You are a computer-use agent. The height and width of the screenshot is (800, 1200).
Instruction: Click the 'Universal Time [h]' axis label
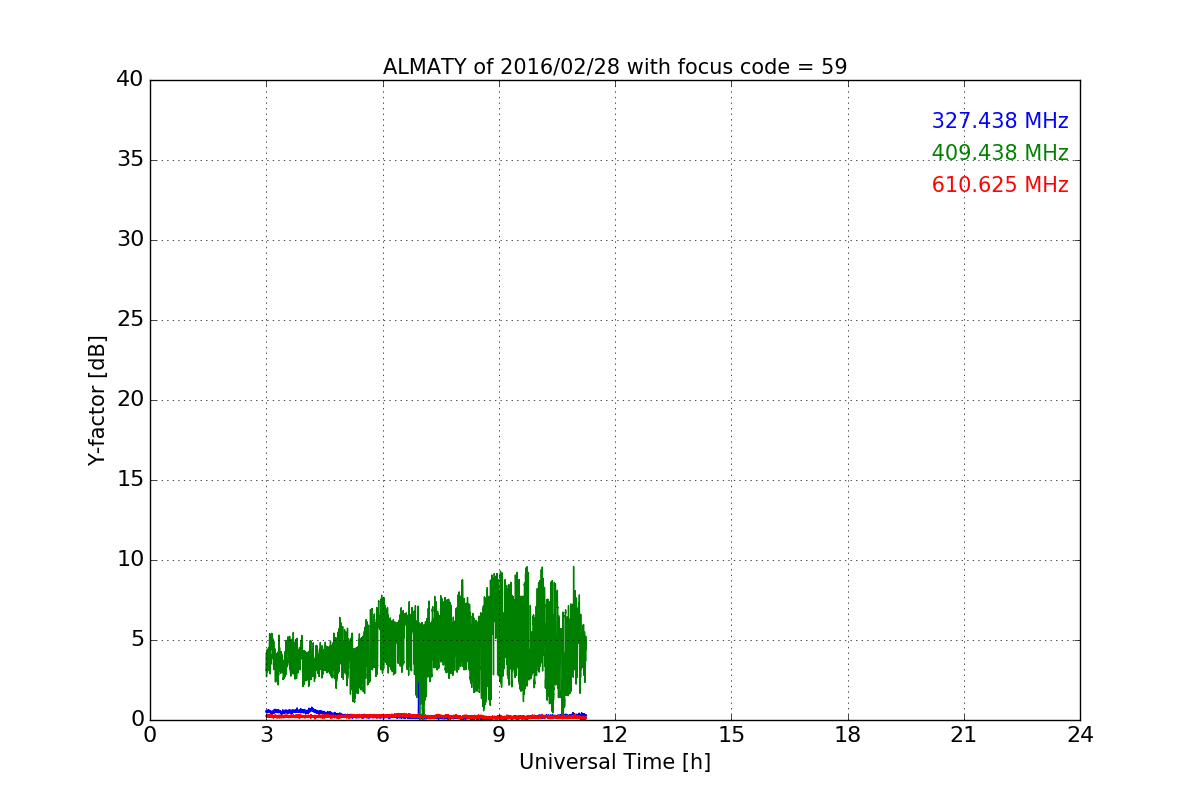pos(615,762)
